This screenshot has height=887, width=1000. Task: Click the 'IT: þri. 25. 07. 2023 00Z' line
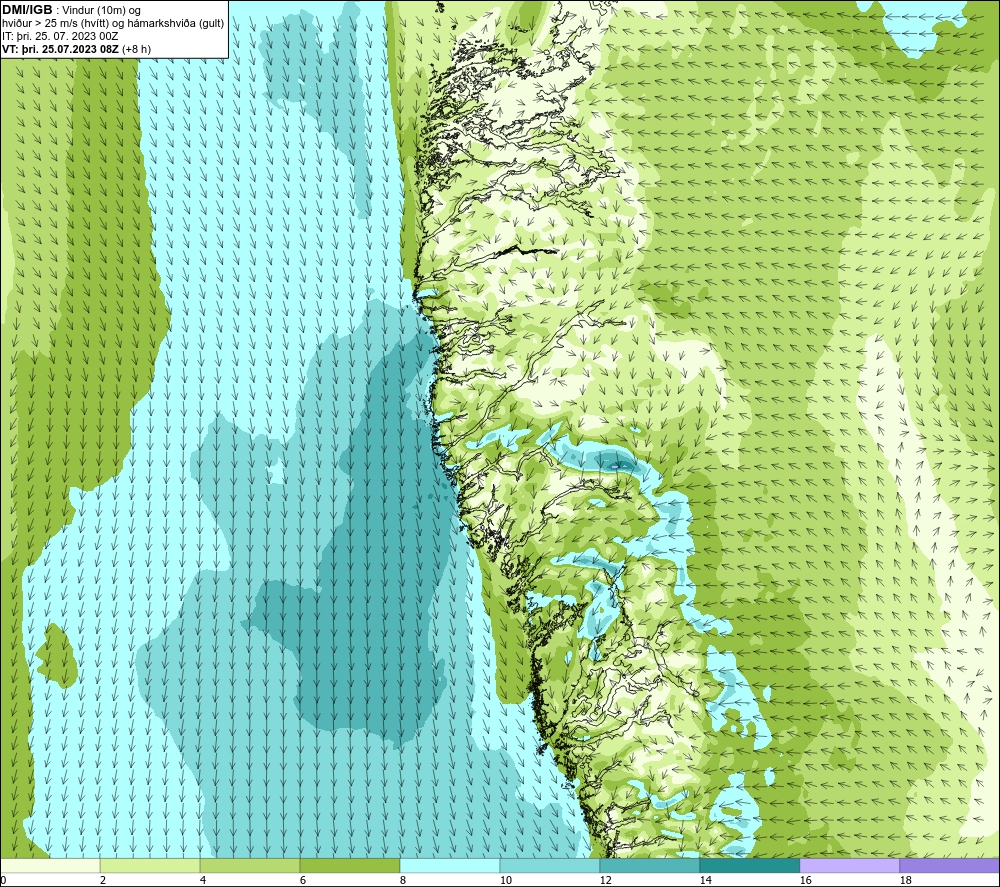(x=60, y=36)
